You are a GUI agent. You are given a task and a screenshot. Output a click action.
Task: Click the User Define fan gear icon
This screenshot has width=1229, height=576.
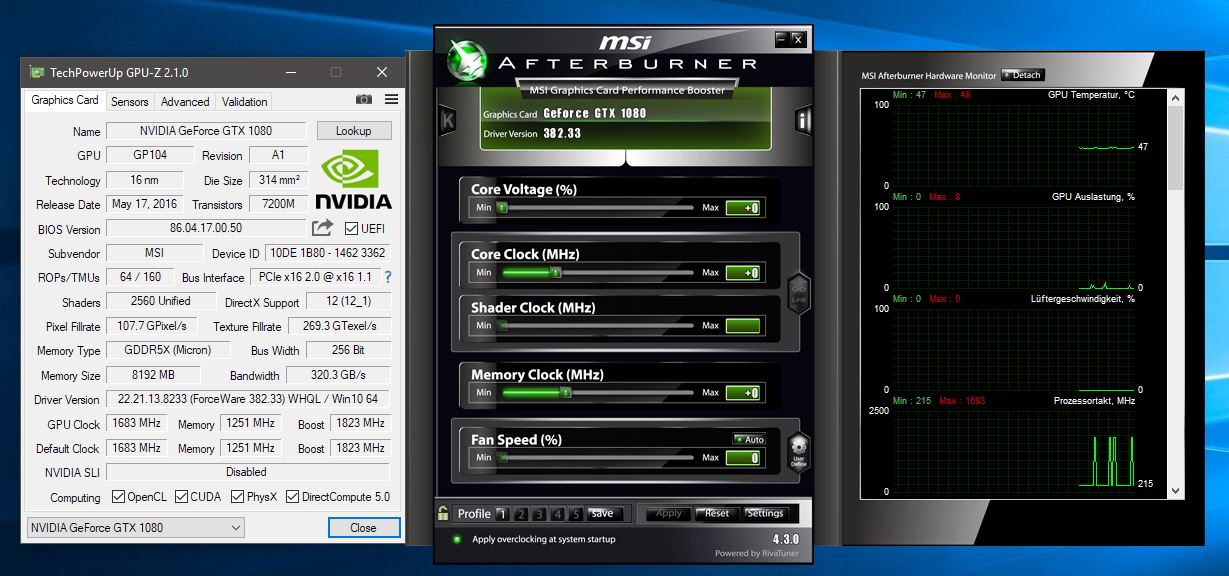(x=798, y=455)
